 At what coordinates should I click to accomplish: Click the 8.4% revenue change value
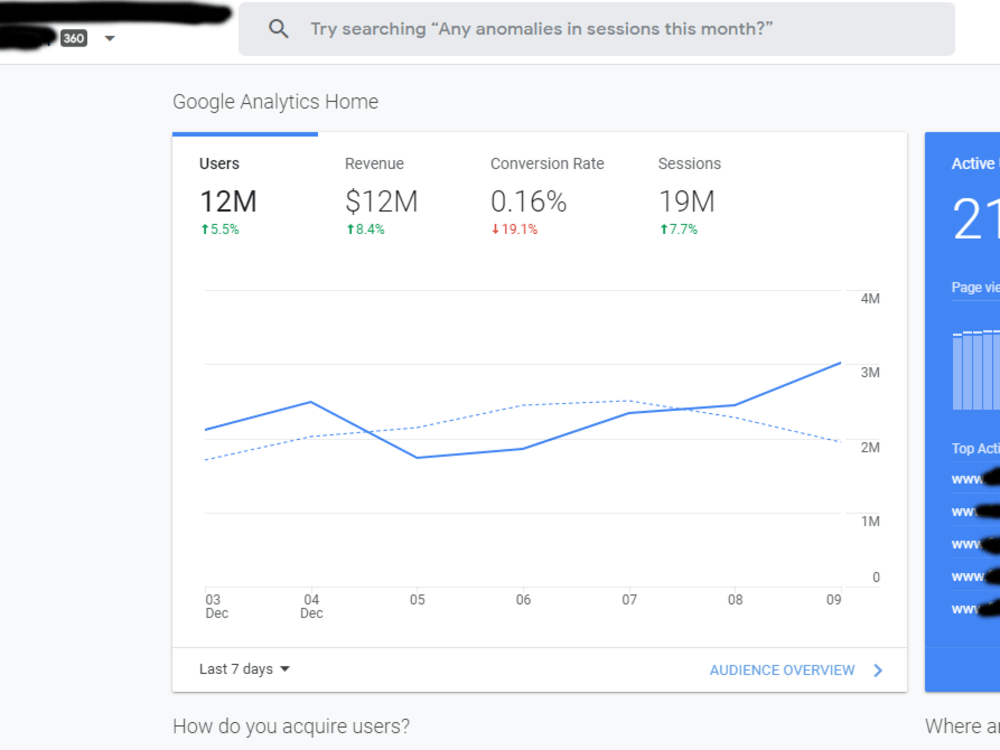tap(365, 230)
